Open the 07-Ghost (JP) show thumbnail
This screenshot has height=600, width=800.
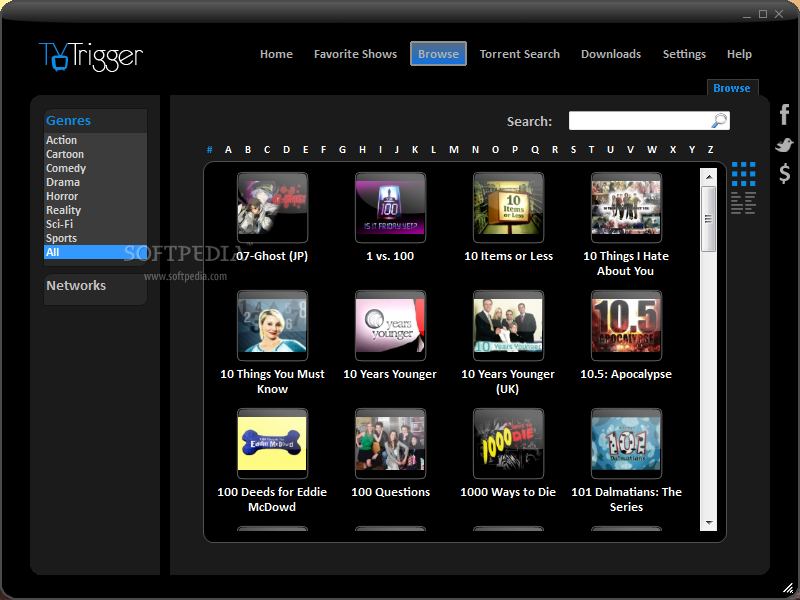[x=272, y=207]
